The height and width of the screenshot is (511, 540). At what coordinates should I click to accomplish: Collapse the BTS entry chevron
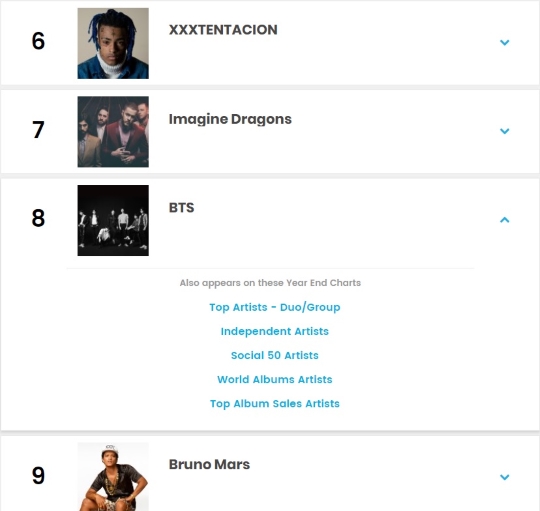(x=504, y=220)
